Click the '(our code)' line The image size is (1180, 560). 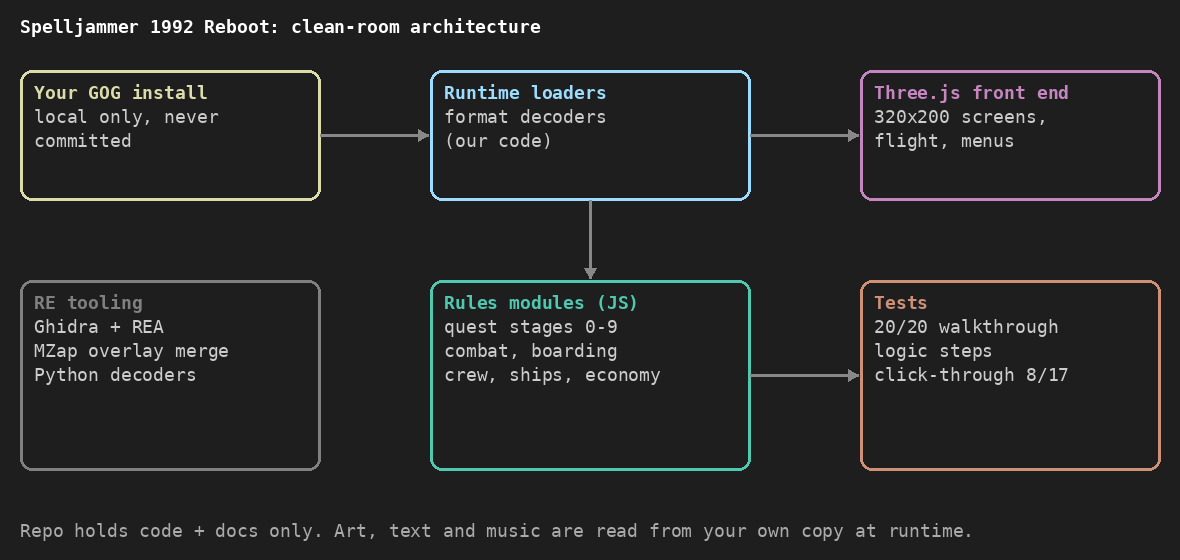(497, 141)
